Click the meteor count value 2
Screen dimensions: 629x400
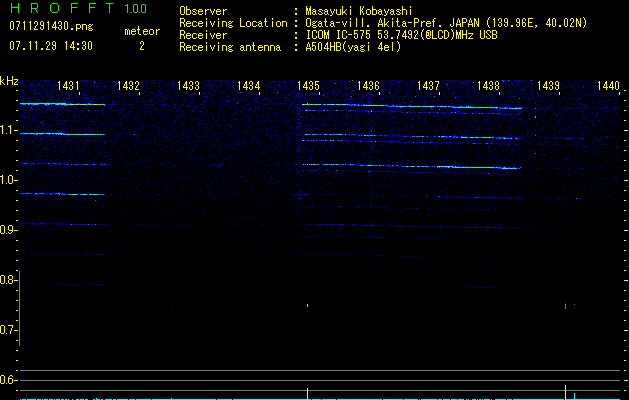click(142, 46)
